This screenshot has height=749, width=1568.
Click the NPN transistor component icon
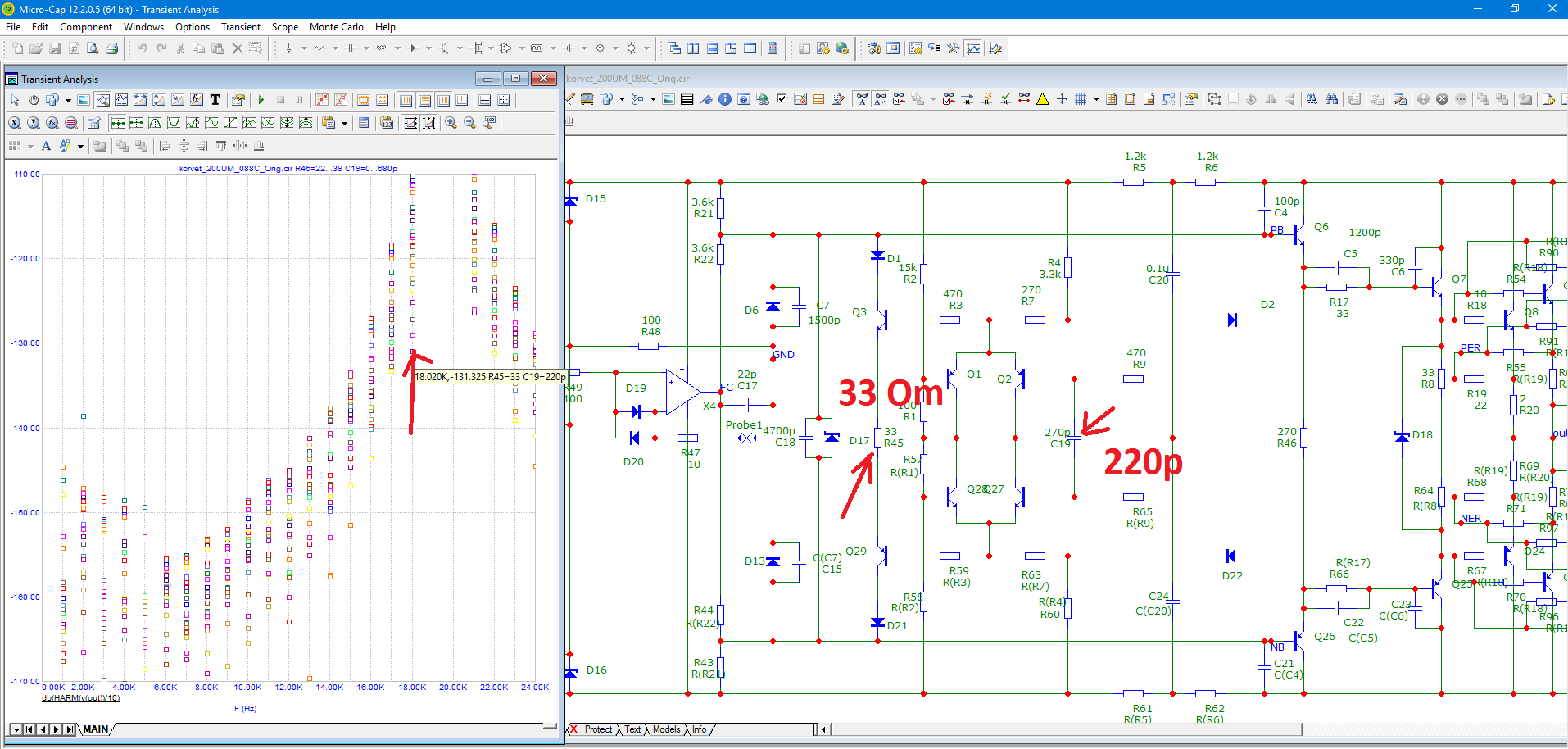444,48
